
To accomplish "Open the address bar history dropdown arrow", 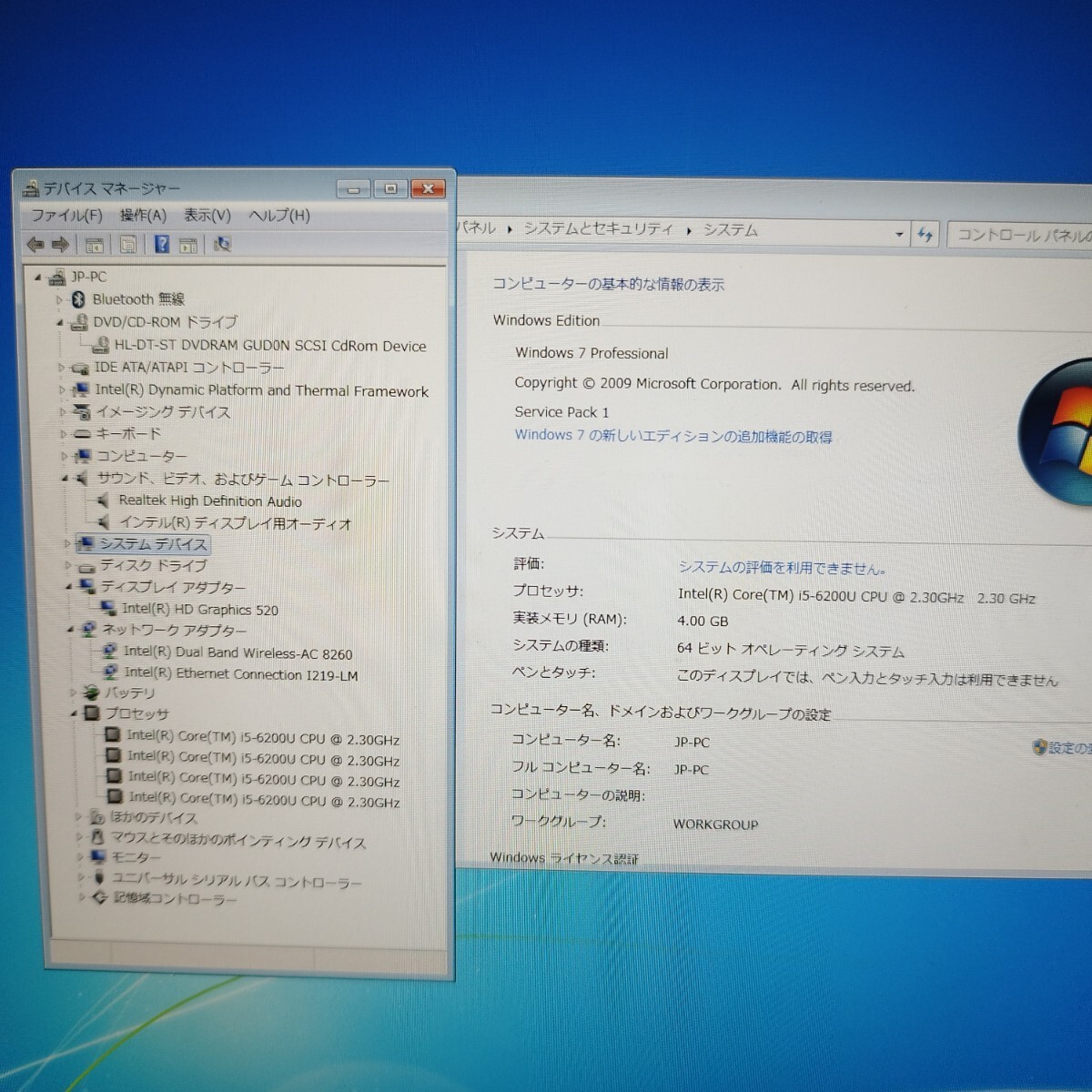I will pyautogui.click(x=899, y=234).
